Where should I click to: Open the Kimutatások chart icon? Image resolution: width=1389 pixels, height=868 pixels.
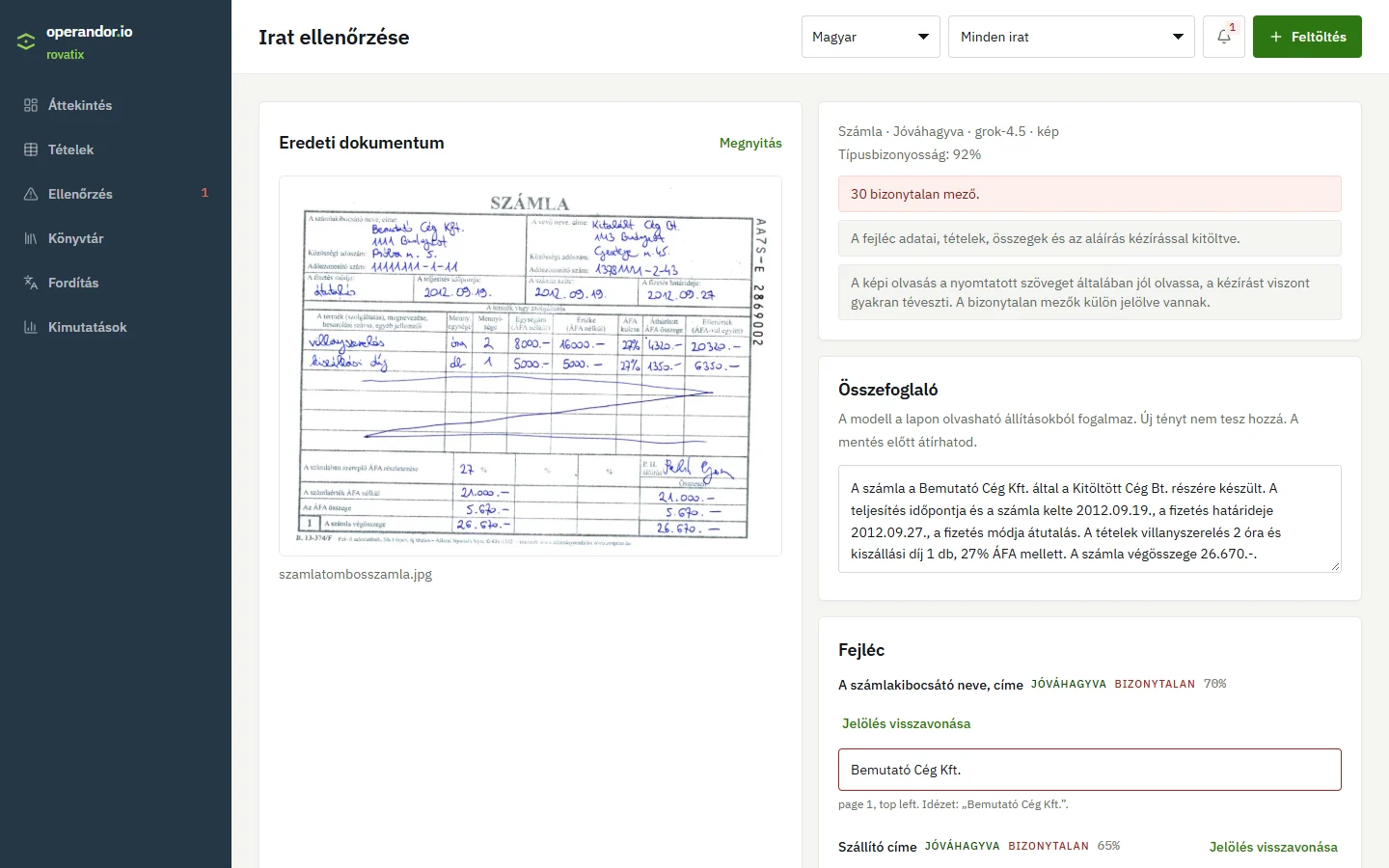31,327
